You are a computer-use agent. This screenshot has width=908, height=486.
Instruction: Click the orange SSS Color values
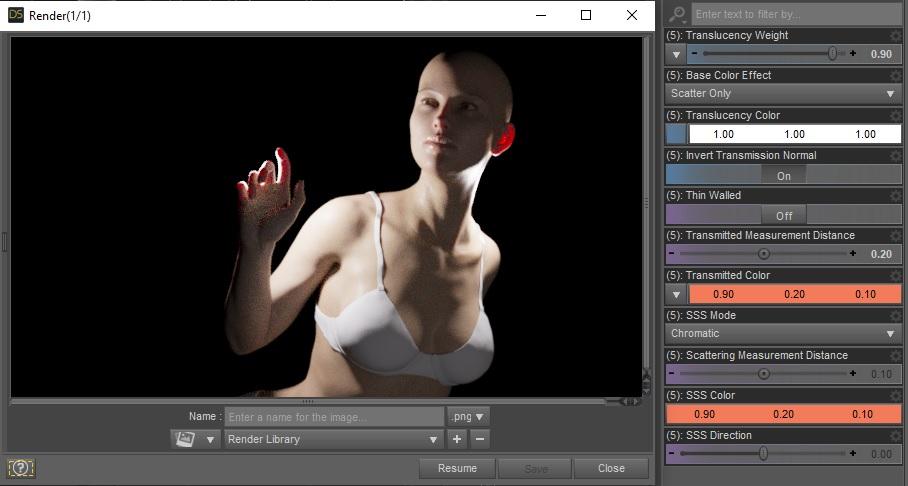(x=783, y=414)
